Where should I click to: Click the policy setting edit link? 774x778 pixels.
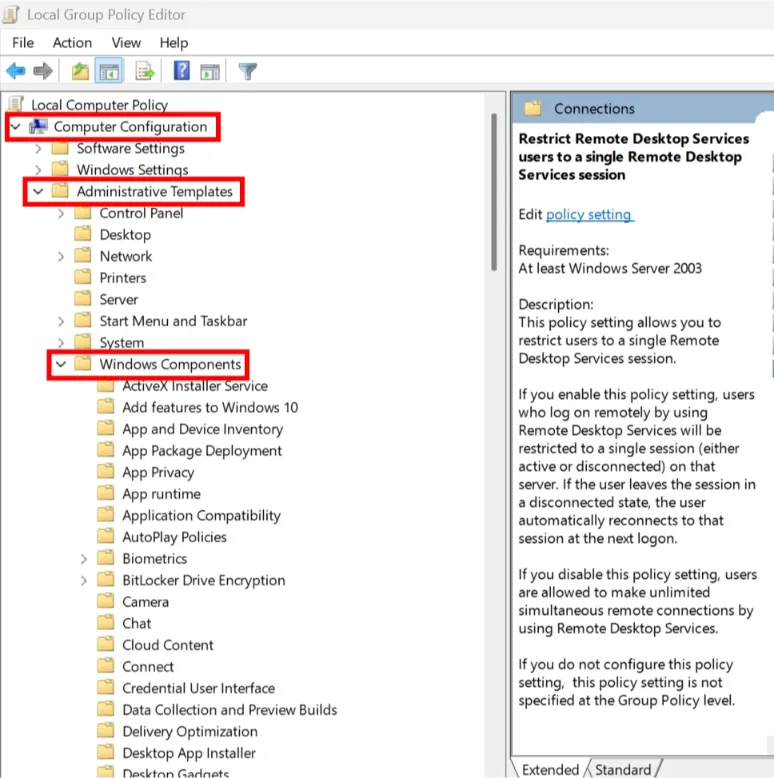click(589, 215)
